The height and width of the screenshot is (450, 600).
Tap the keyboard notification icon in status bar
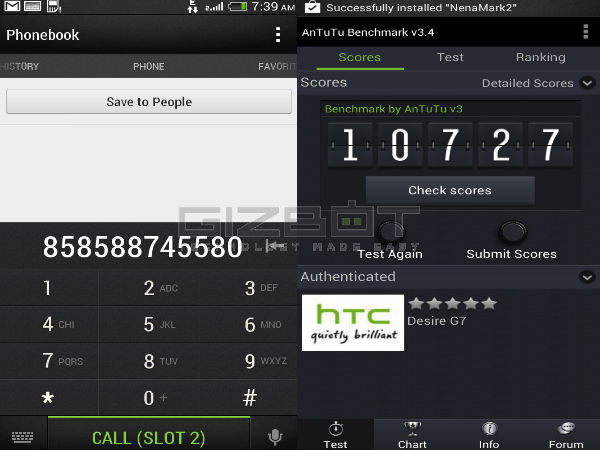click(x=33, y=6)
